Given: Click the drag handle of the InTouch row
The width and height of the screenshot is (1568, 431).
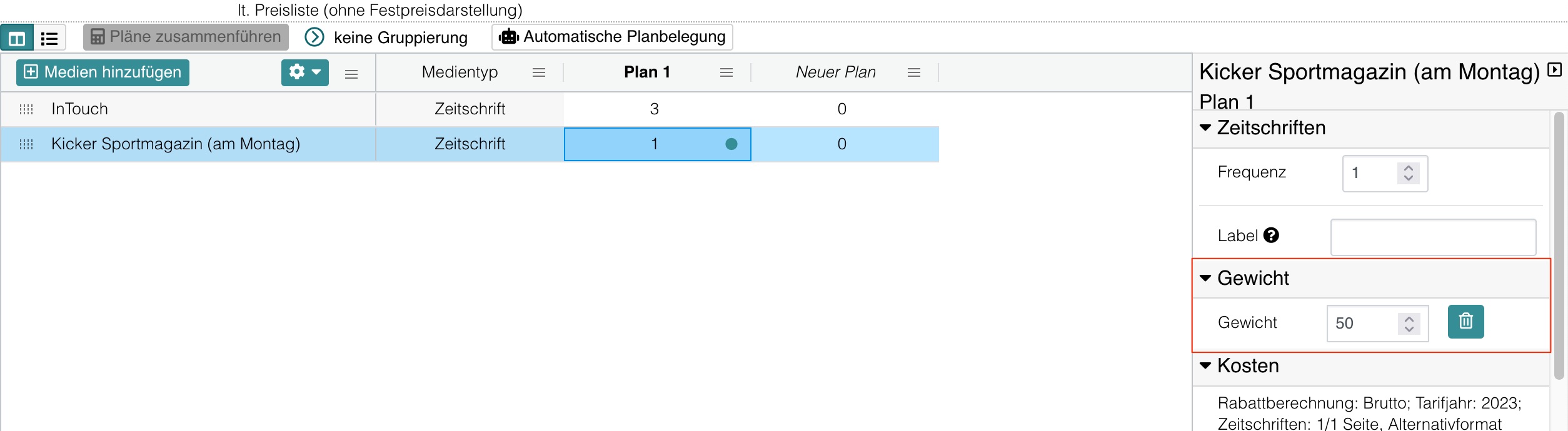Looking at the screenshot, I should 26,109.
